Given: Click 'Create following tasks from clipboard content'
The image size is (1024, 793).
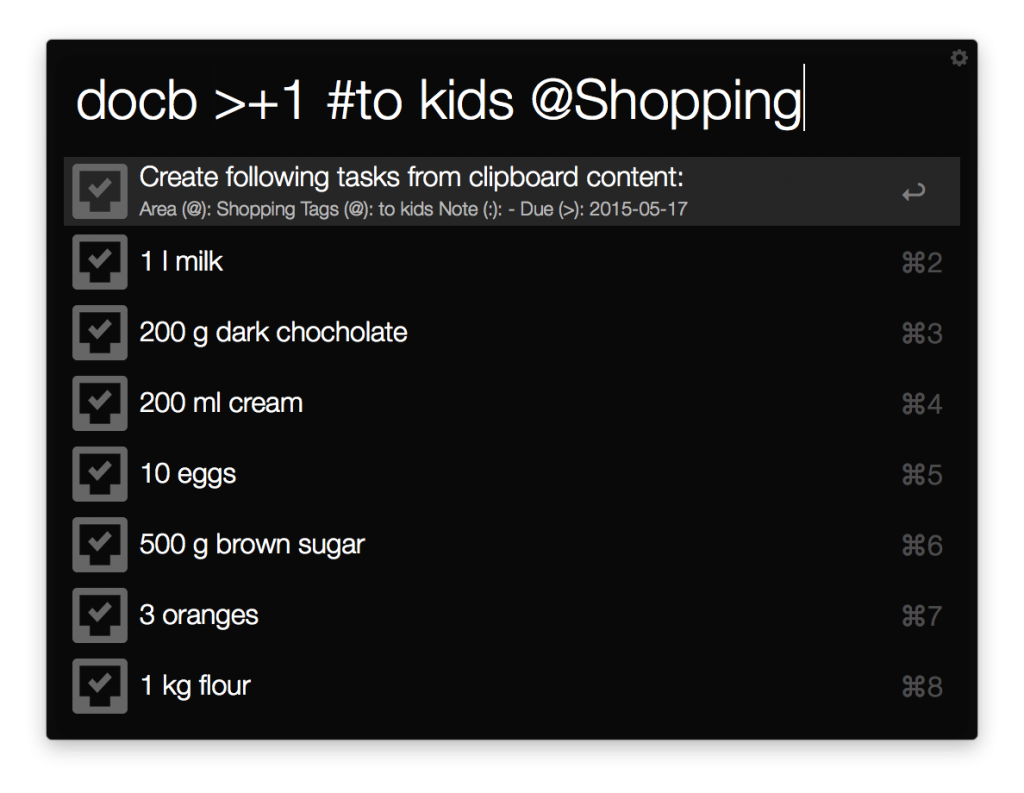Looking at the screenshot, I should 411,179.
